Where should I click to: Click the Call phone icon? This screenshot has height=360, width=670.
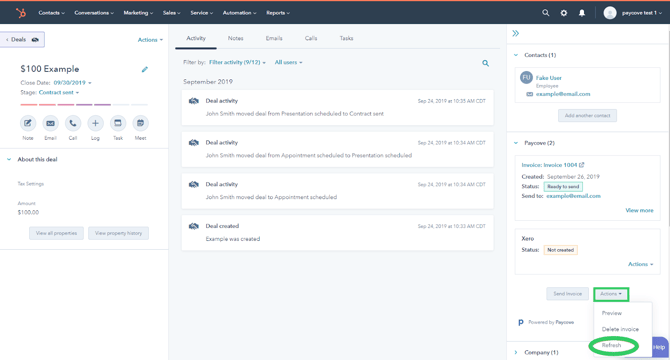[x=73, y=123]
